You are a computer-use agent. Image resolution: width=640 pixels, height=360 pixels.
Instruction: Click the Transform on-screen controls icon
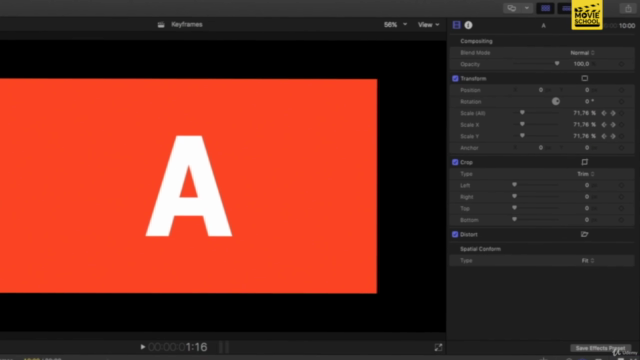pos(584,78)
